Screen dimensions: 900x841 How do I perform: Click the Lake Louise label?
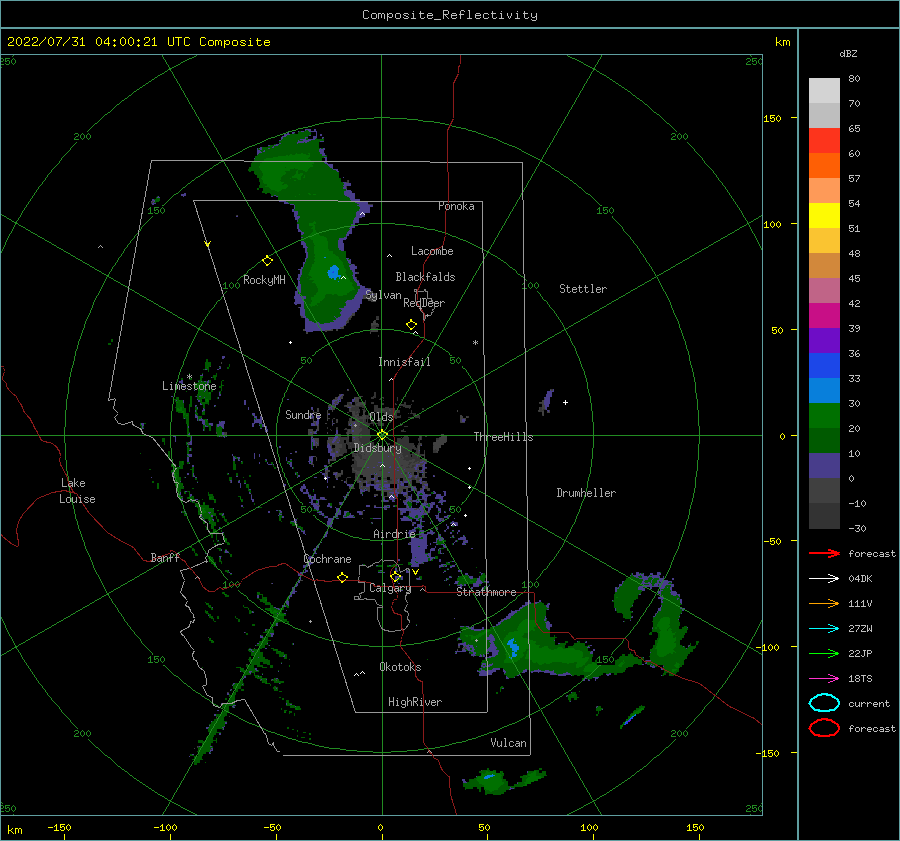click(77, 491)
